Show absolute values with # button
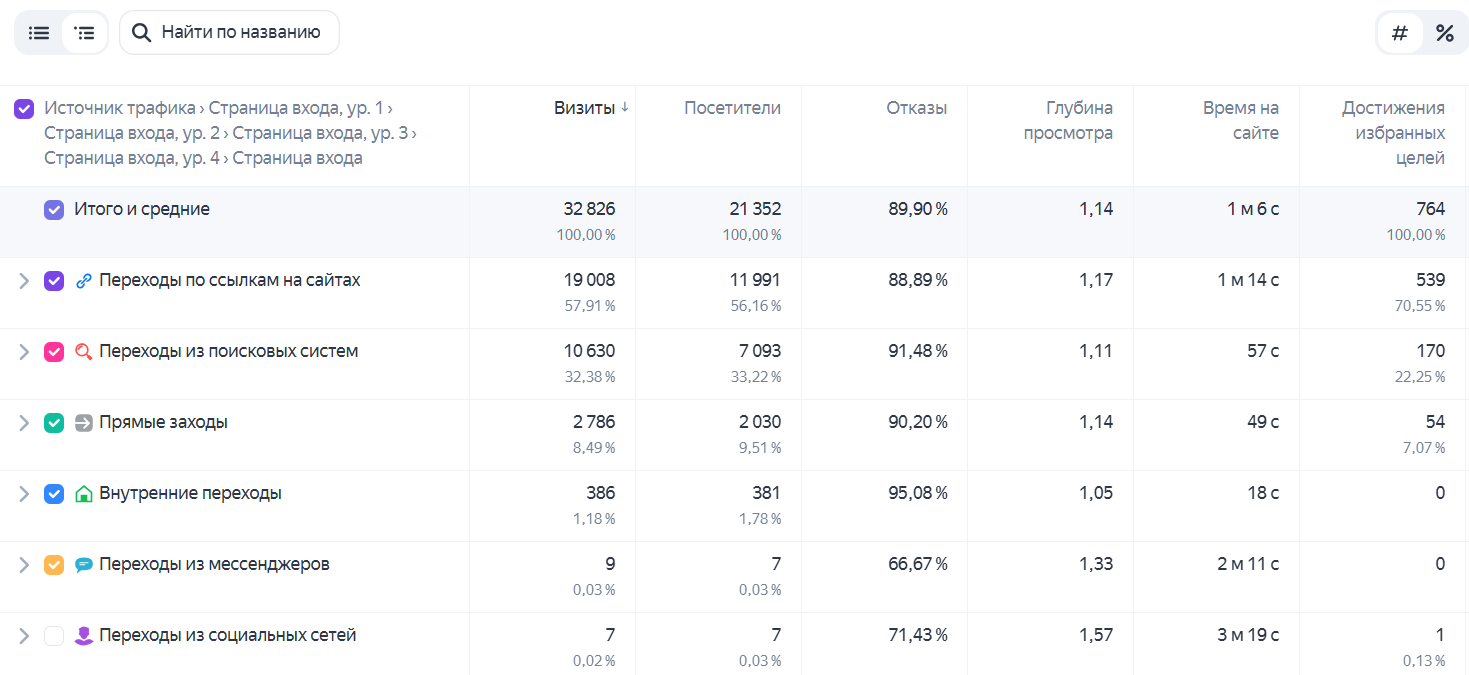 point(1400,33)
